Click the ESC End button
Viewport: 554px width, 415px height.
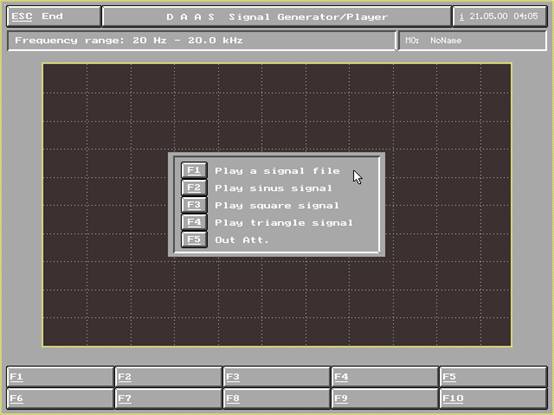54,17
